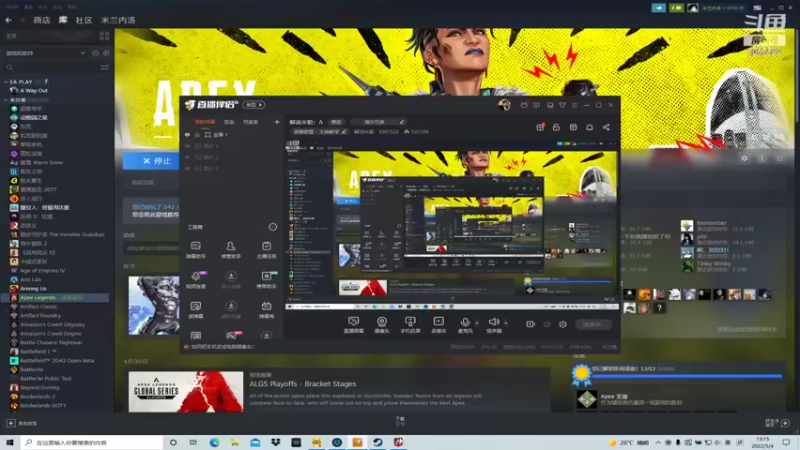The height and width of the screenshot is (450, 800).
Task: Open 米兰内洛 profile tab
Action: click(118, 20)
